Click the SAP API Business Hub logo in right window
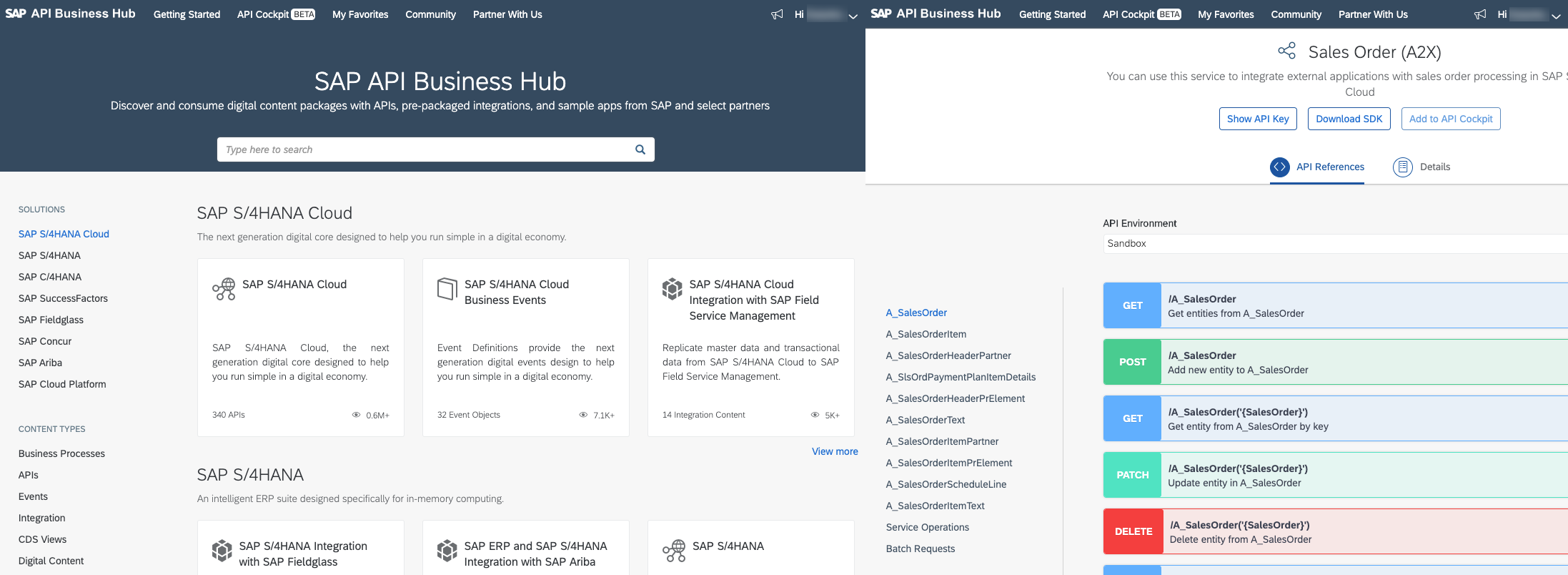Screen dimensions: 1568x575 coord(936,14)
